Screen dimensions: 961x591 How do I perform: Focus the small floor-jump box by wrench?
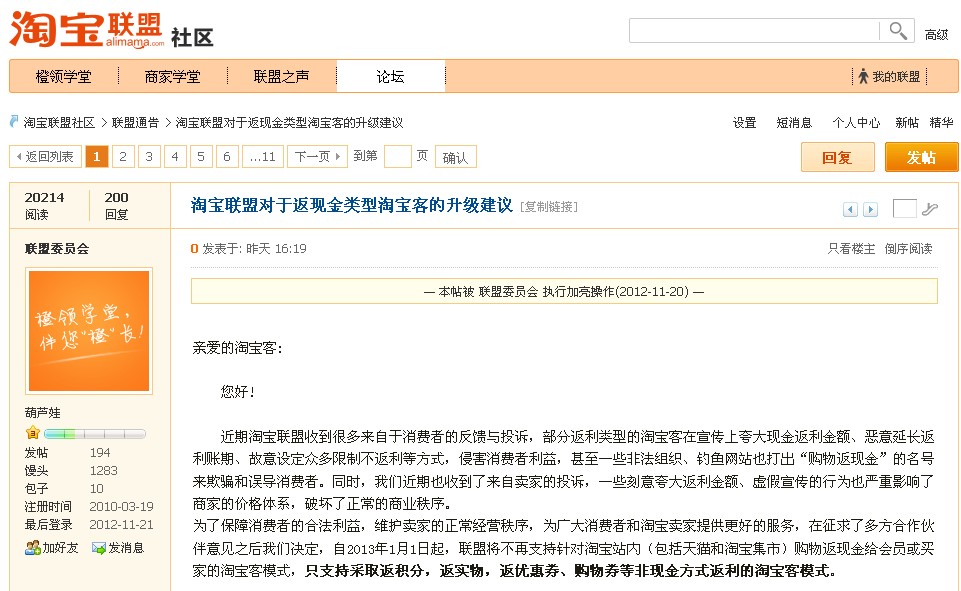tap(905, 208)
